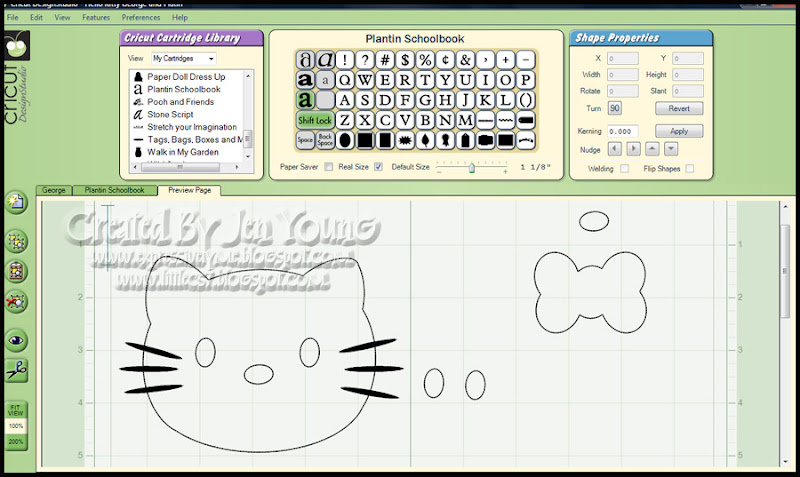Nudge shape up arrow
This screenshot has width=800, height=477.
coord(652,149)
